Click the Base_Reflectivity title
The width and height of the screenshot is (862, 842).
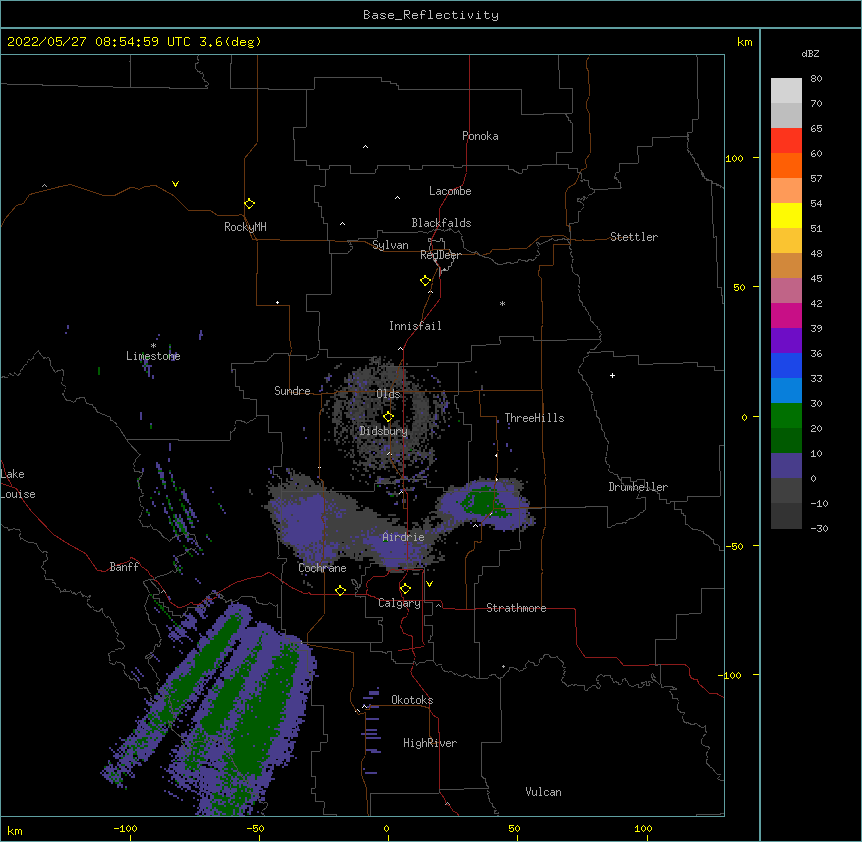pyautogui.click(x=431, y=15)
